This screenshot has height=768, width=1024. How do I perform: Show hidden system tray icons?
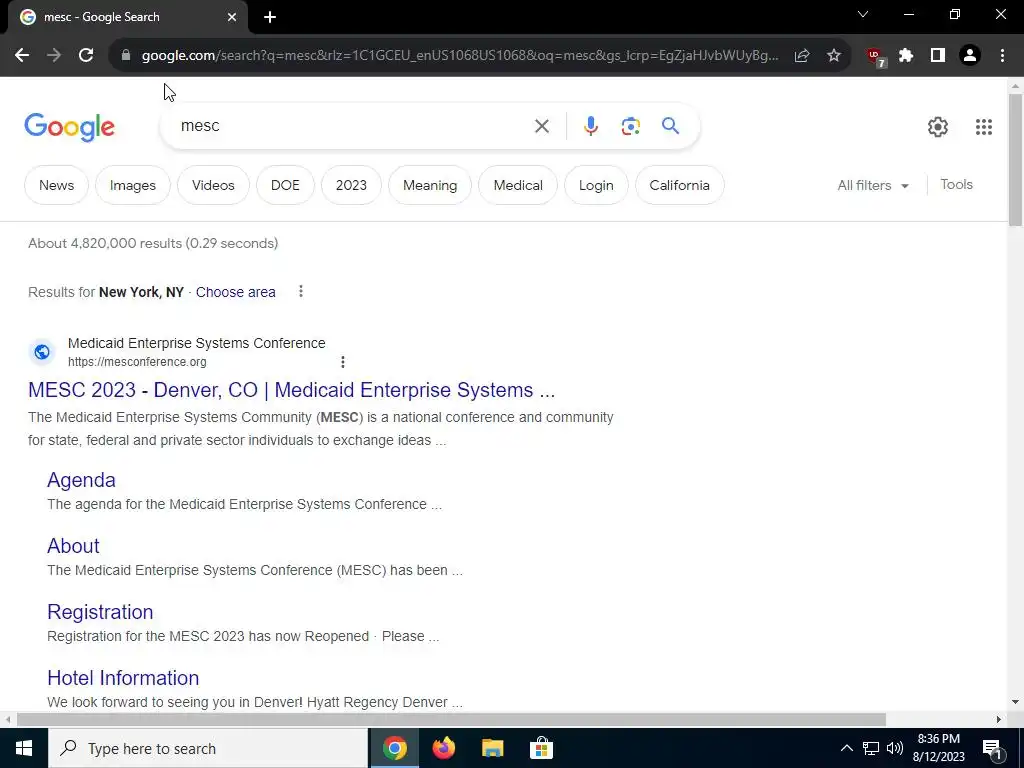(846, 748)
